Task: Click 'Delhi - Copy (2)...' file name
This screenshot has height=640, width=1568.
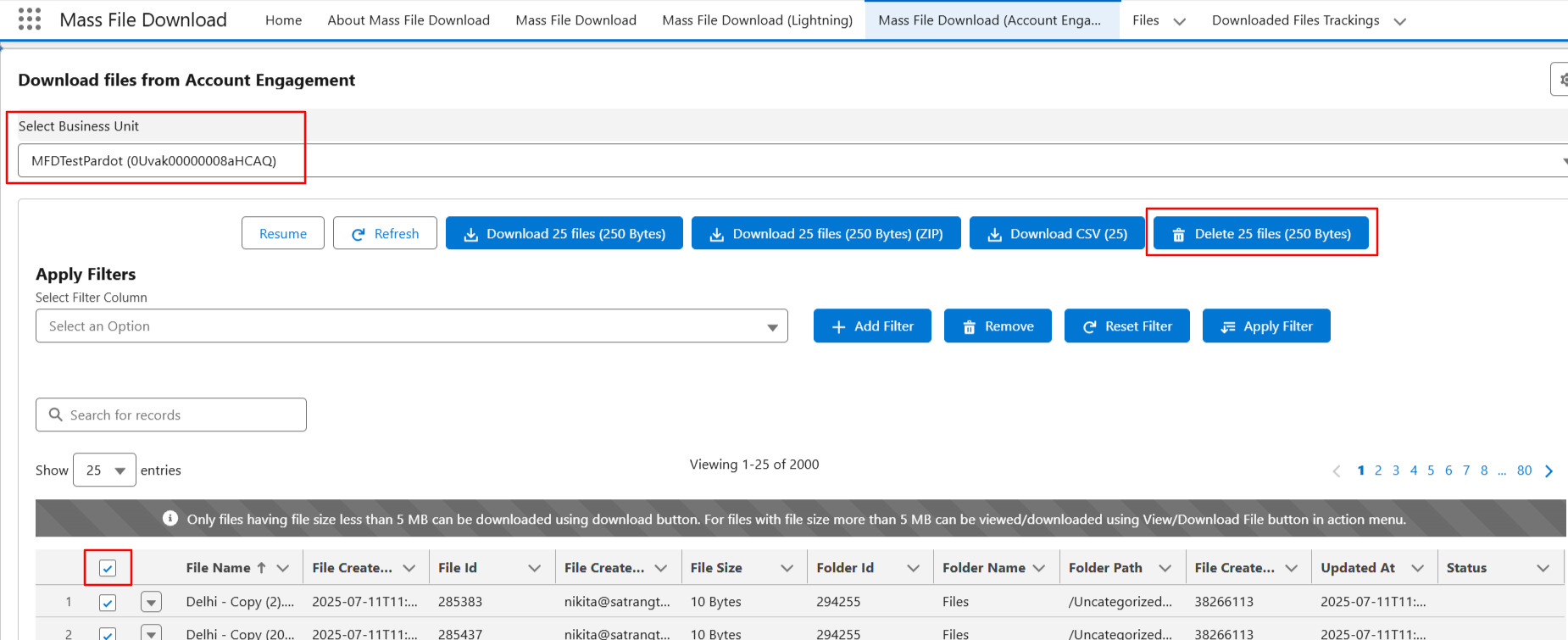Action: pos(240,602)
